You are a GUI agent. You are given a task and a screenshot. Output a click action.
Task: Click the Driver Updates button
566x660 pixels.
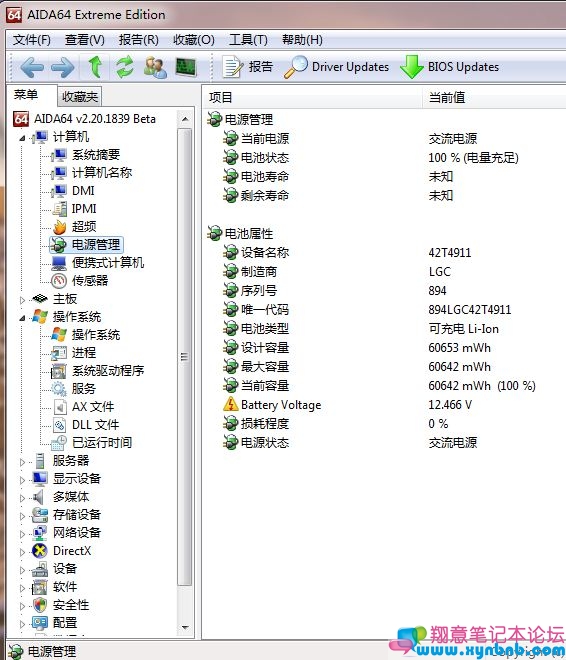[337, 67]
